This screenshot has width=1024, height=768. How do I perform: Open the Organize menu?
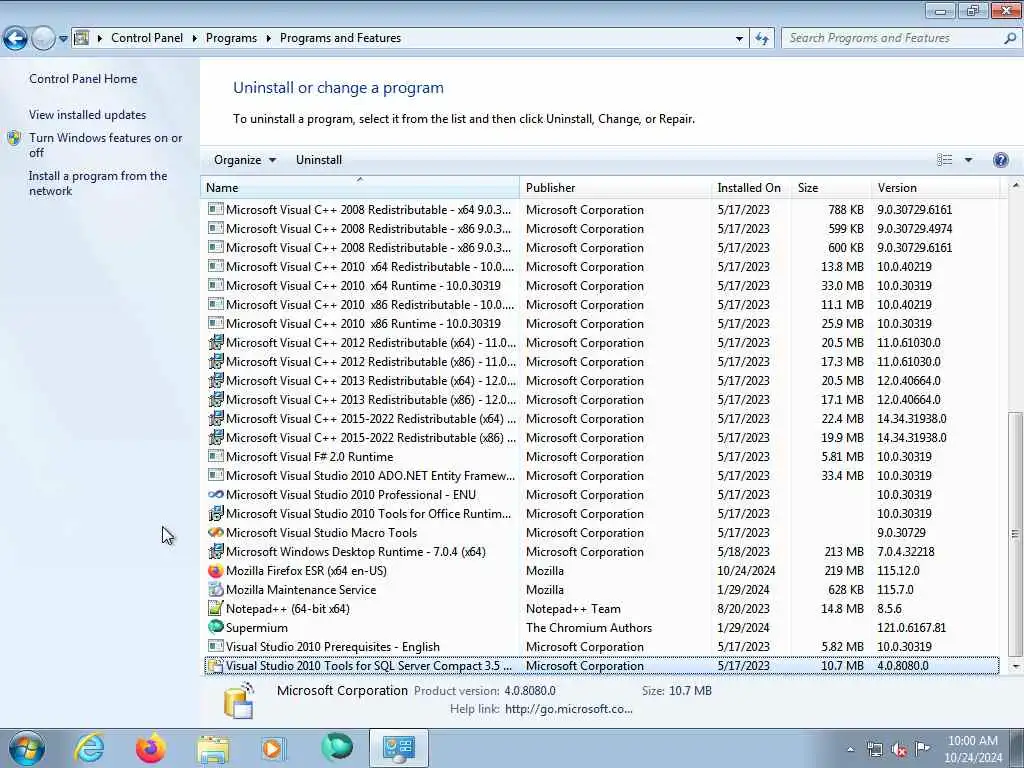[x=245, y=160]
